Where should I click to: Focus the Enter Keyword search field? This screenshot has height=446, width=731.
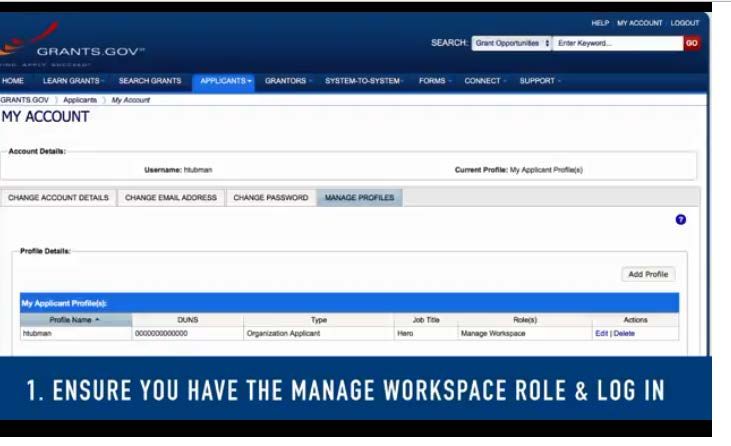(x=618, y=43)
